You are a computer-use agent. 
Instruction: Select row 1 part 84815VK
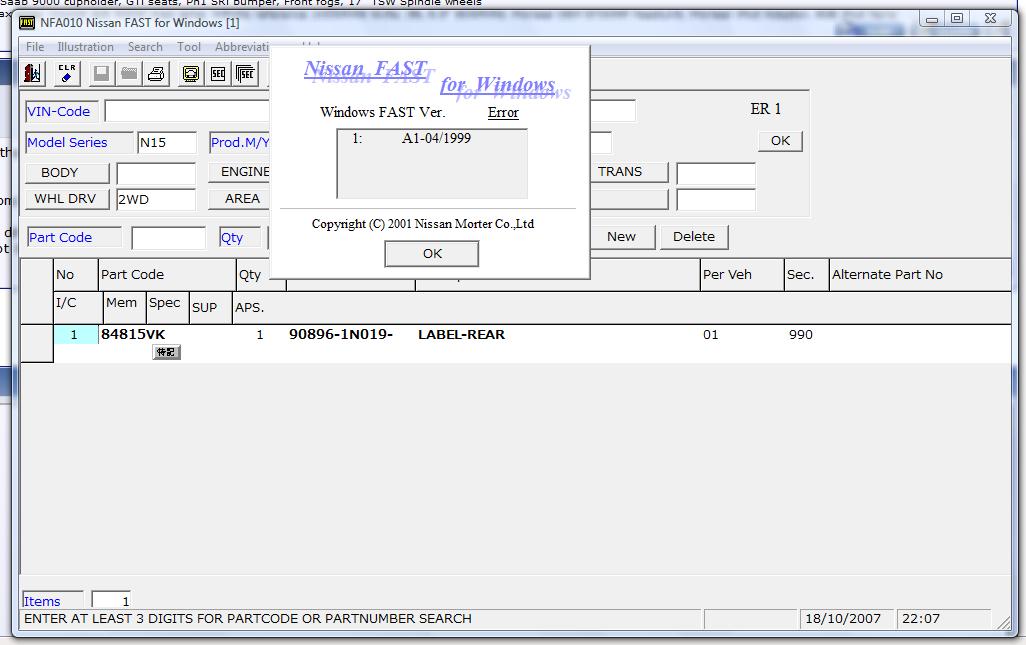click(133, 335)
